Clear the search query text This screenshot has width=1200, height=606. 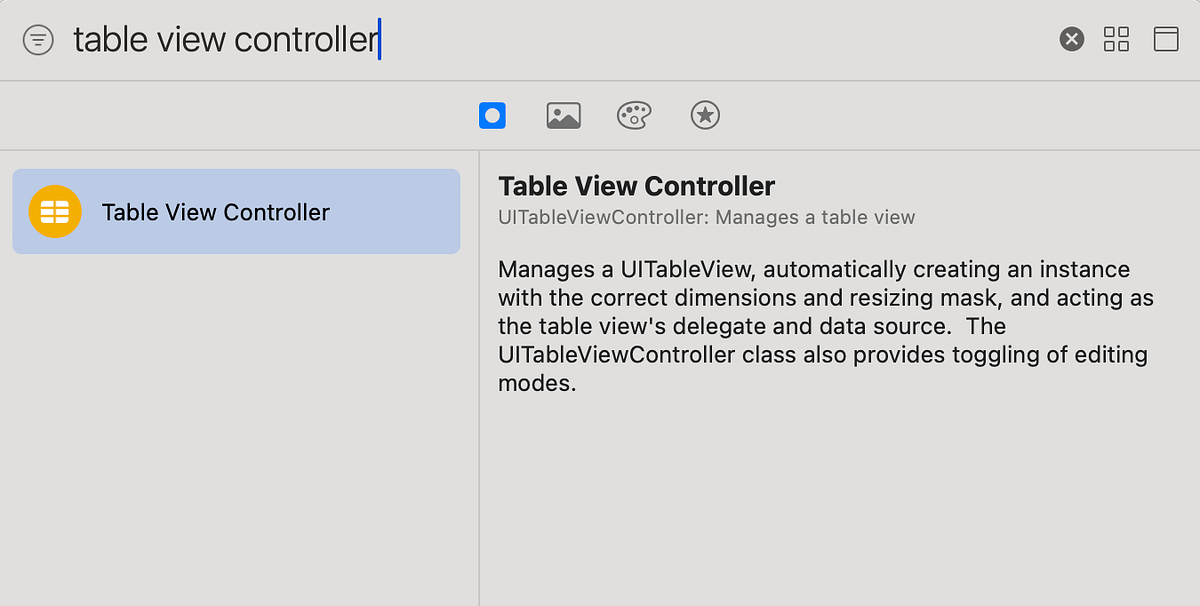tap(1071, 39)
